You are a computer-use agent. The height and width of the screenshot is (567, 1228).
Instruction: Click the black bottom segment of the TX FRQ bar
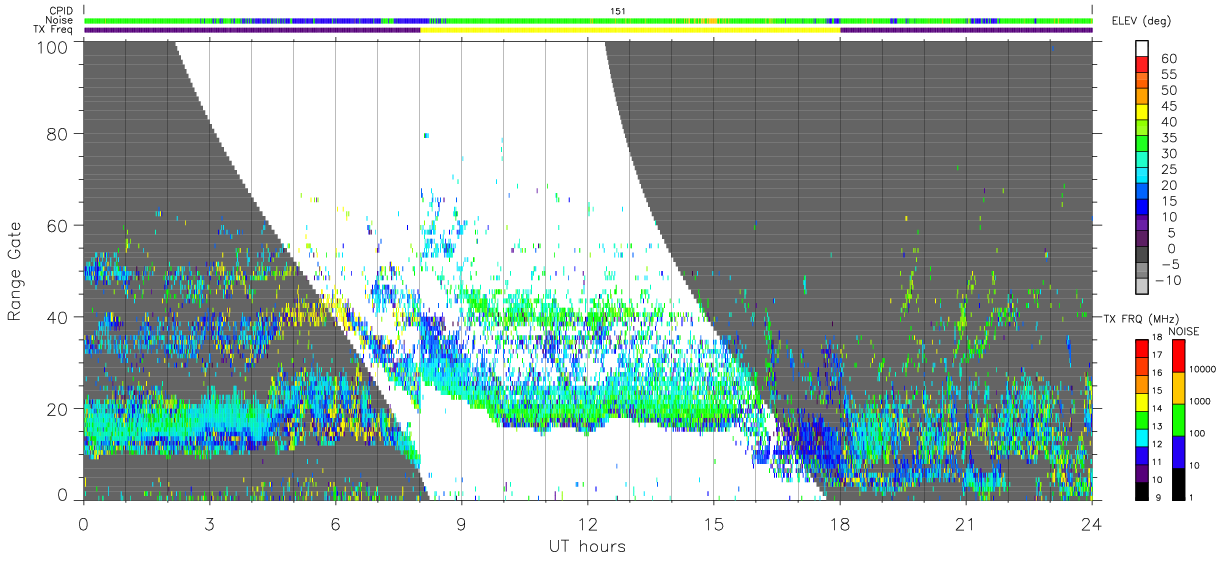pyautogui.click(x=1143, y=492)
